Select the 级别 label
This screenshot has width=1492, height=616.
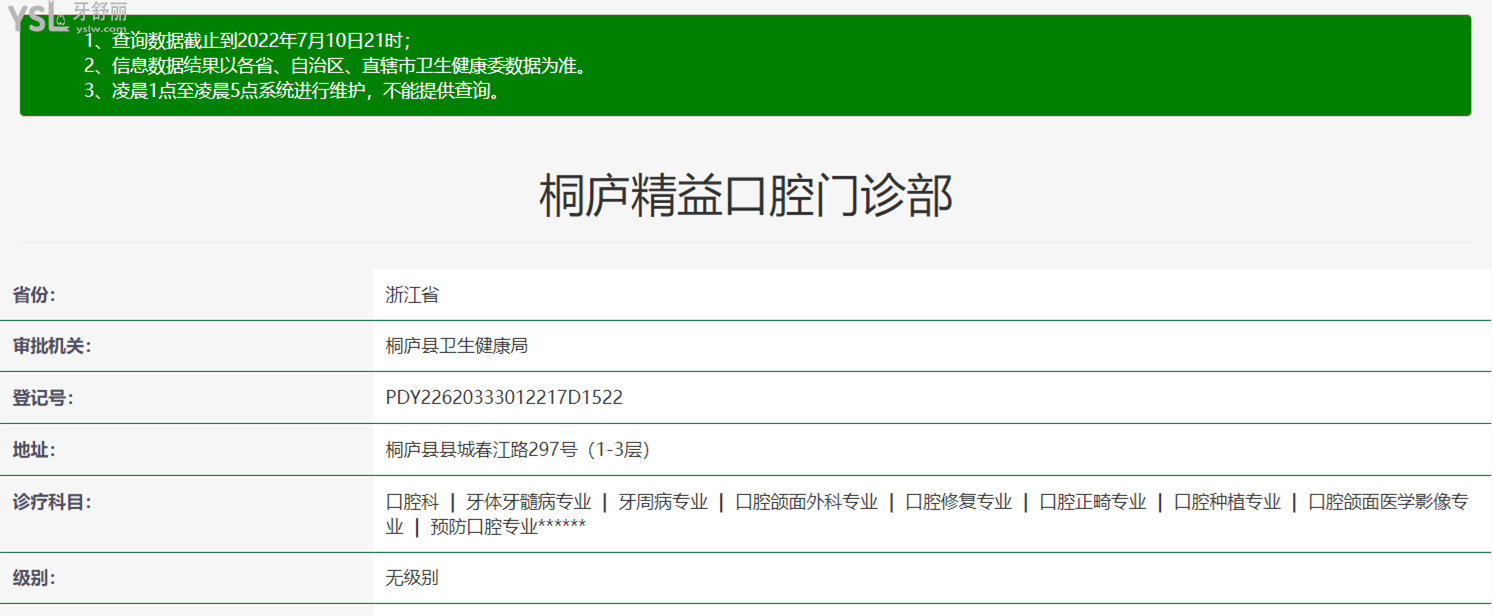click(34, 578)
